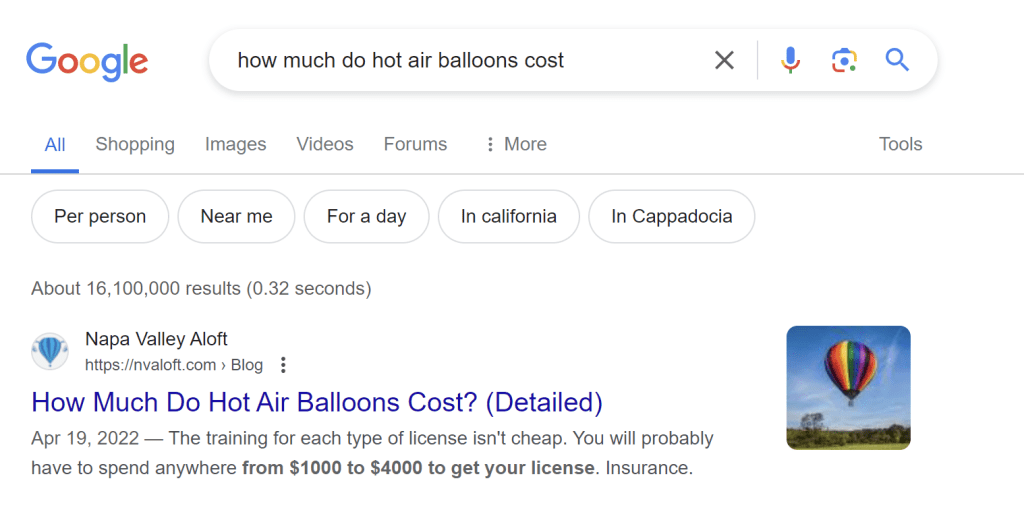Click the rainbow hot air balloon thumbnail

[848, 387]
